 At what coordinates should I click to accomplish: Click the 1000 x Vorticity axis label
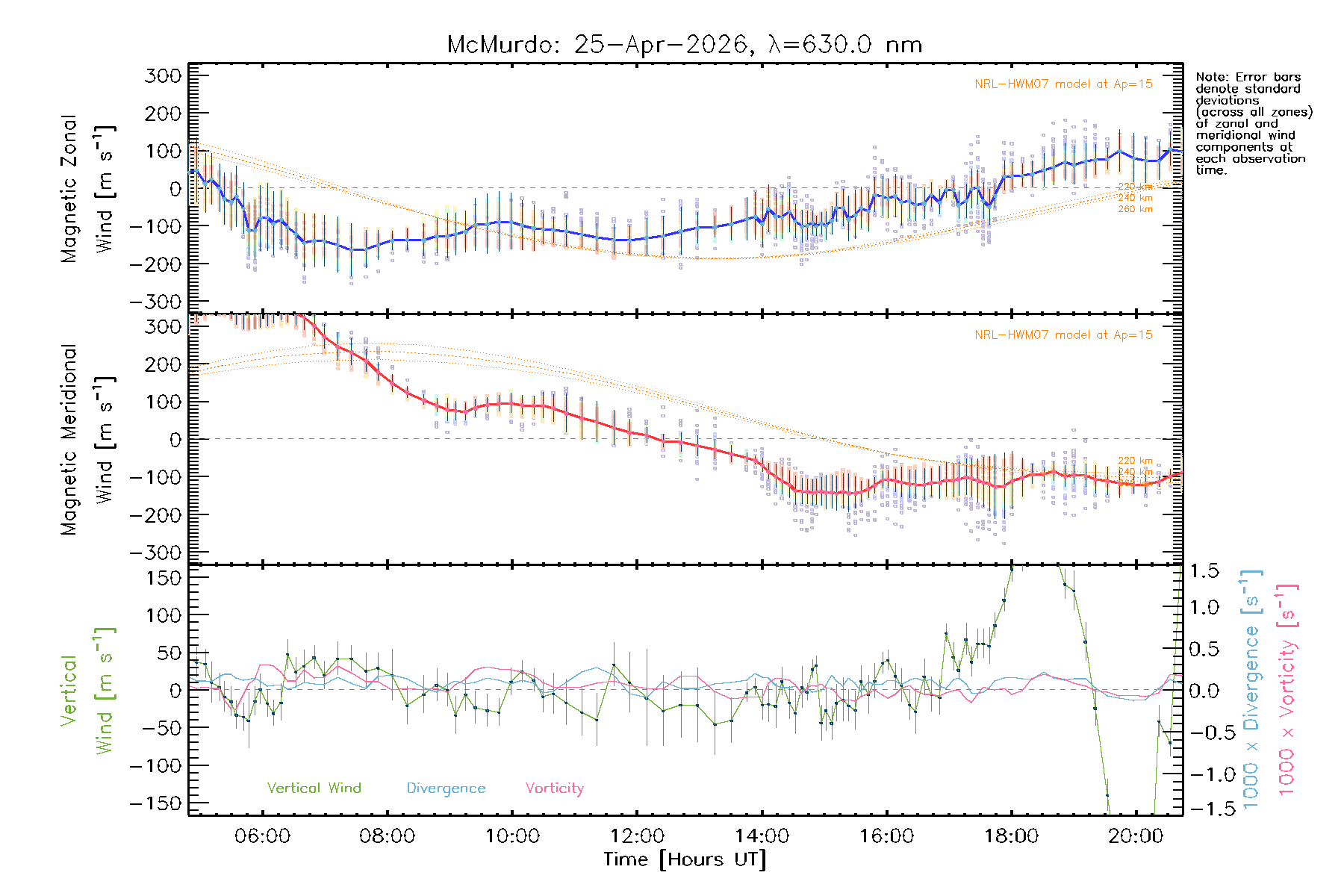tap(1287, 690)
